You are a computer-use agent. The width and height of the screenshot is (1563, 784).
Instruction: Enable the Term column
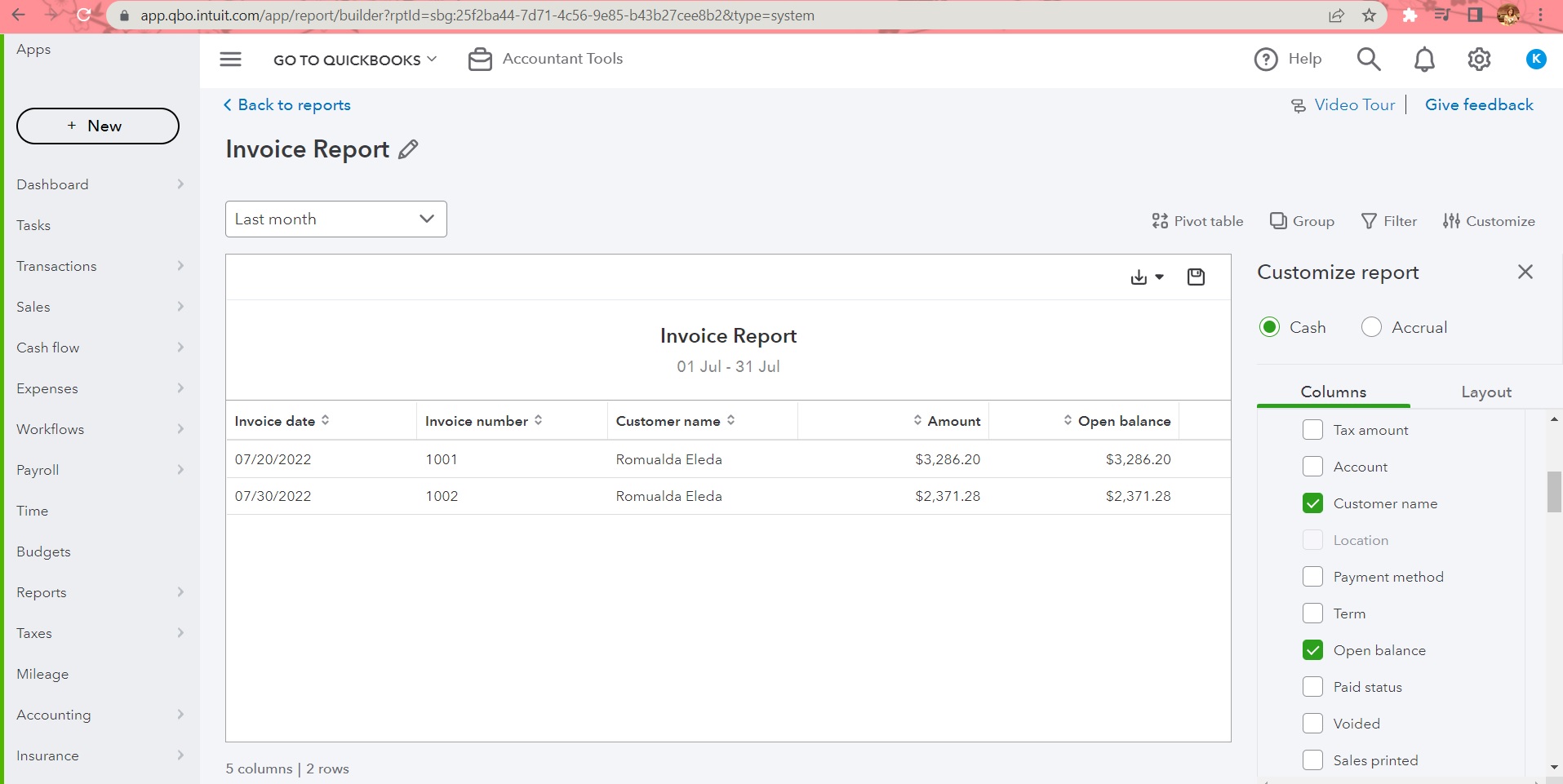click(x=1312, y=613)
